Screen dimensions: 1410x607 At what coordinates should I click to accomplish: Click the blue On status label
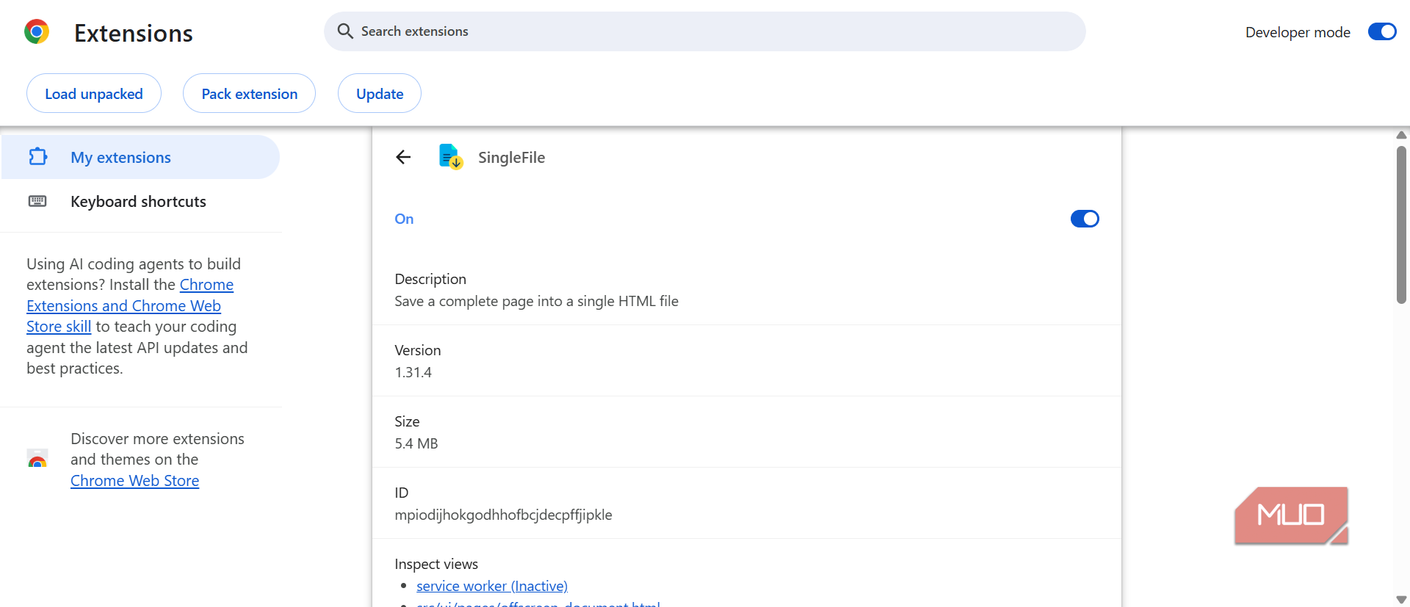404,219
